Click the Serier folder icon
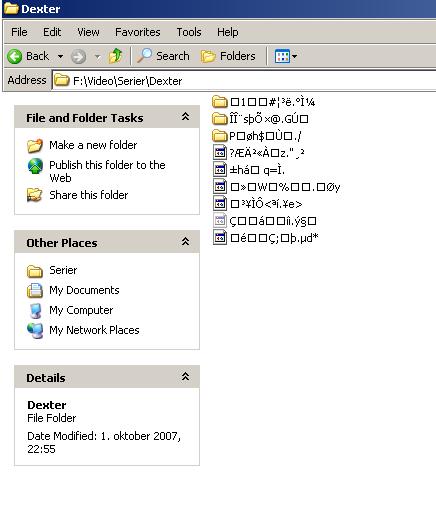The height and width of the screenshot is (524, 436). click(35, 271)
